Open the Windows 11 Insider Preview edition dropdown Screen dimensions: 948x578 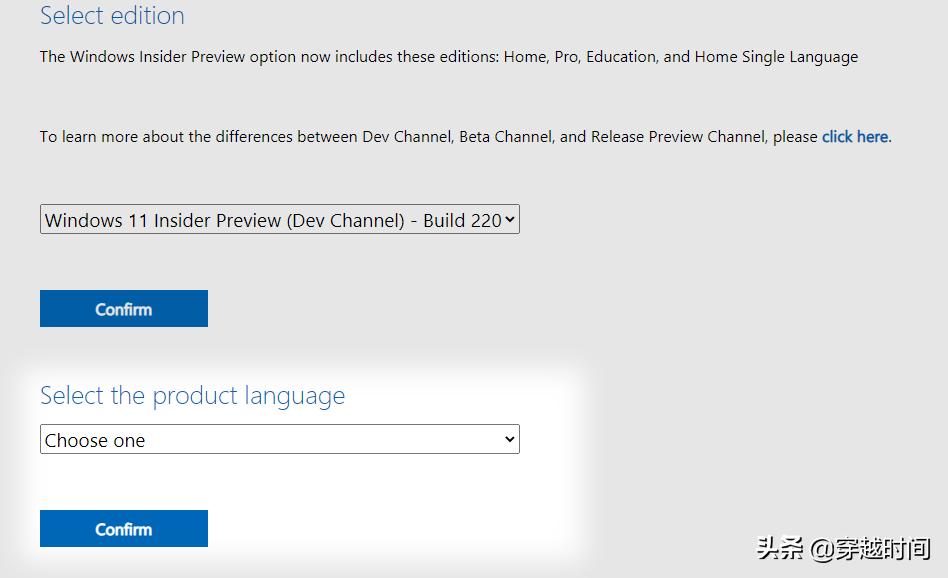[270, 220]
